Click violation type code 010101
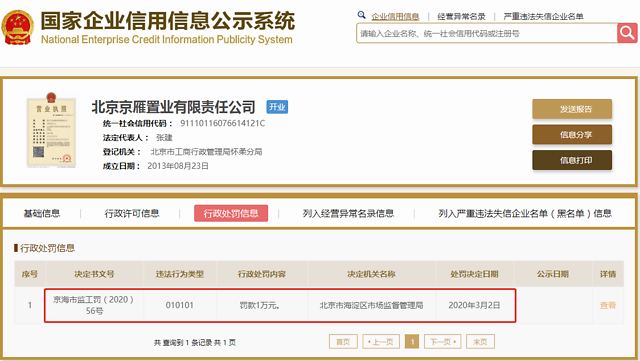Viewport: 640px width, 361px height. point(180,305)
